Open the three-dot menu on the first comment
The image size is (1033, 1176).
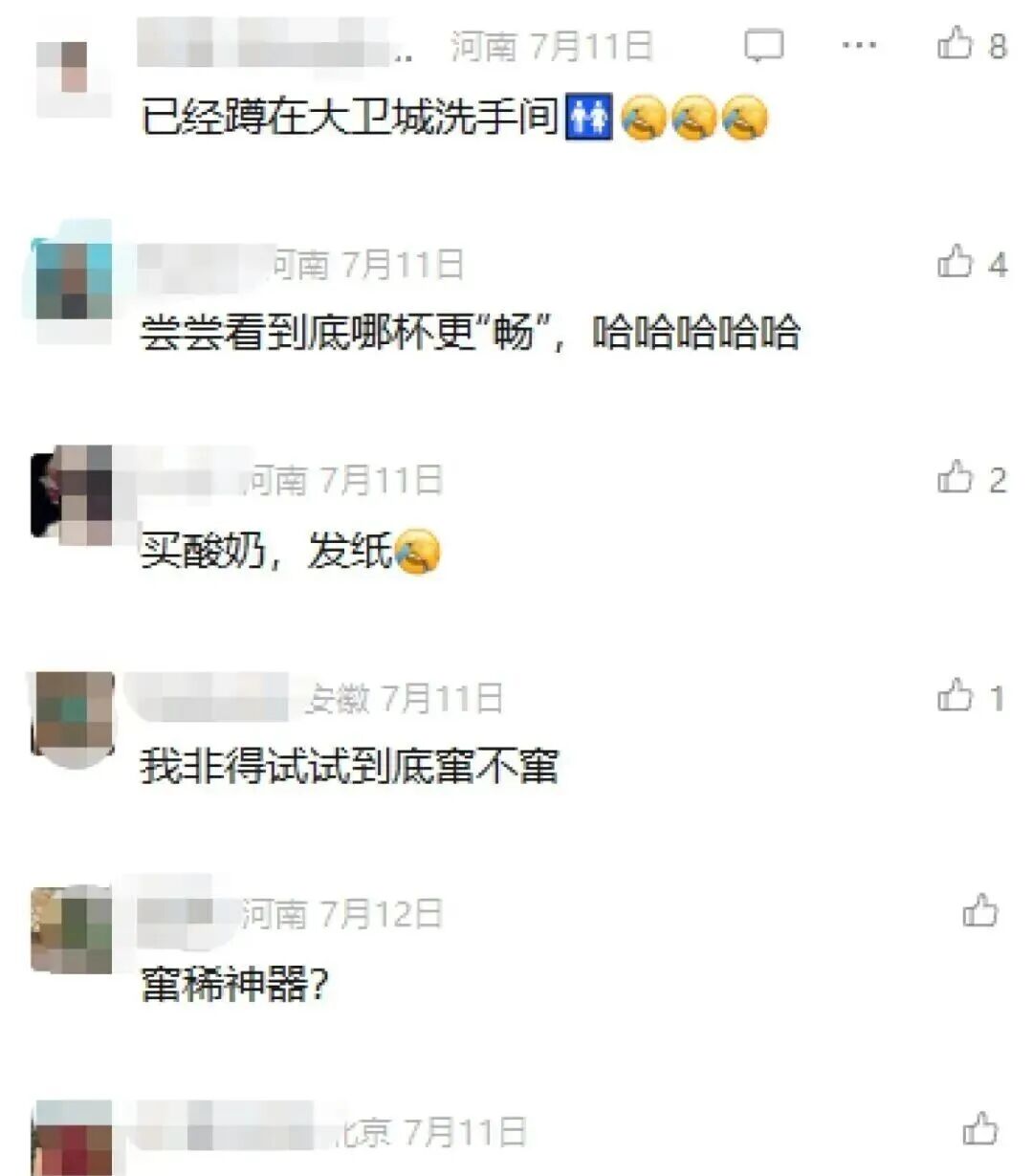pos(859,45)
